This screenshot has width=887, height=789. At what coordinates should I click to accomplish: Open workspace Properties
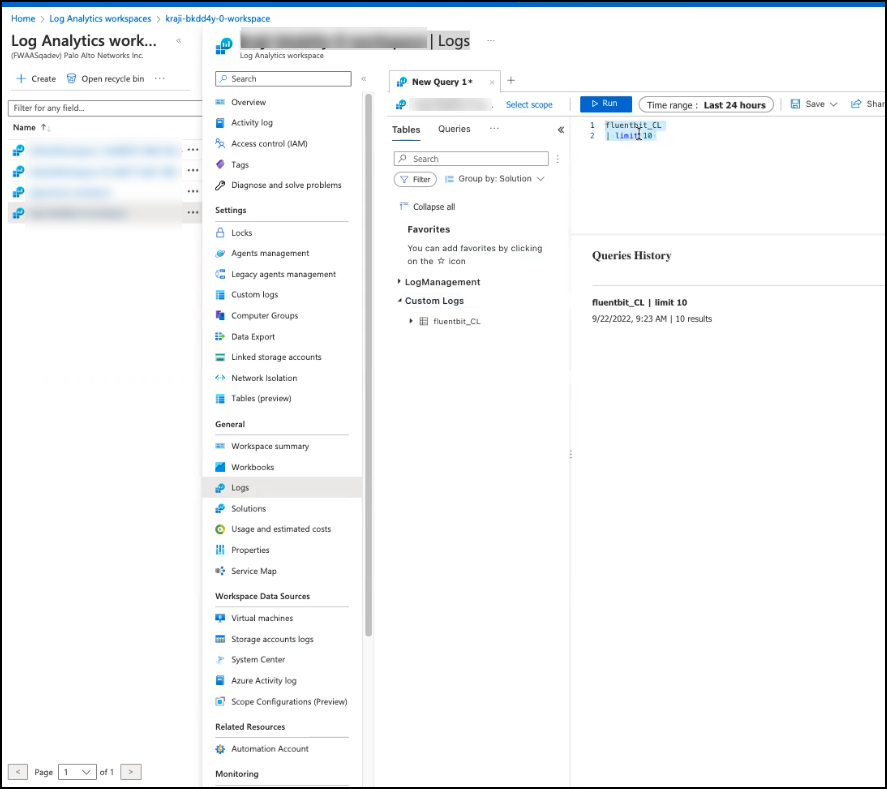[x=250, y=550]
